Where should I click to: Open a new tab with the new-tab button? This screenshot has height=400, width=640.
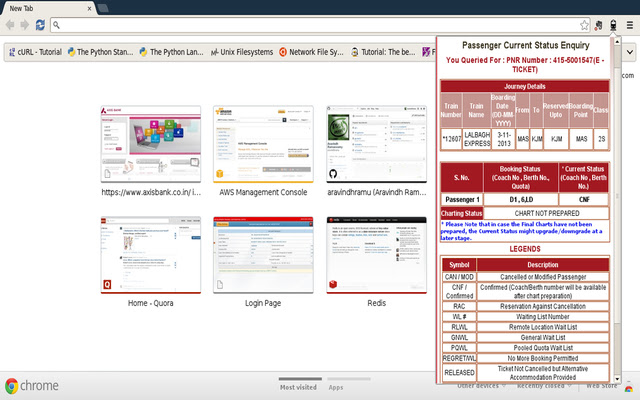(x=103, y=8)
